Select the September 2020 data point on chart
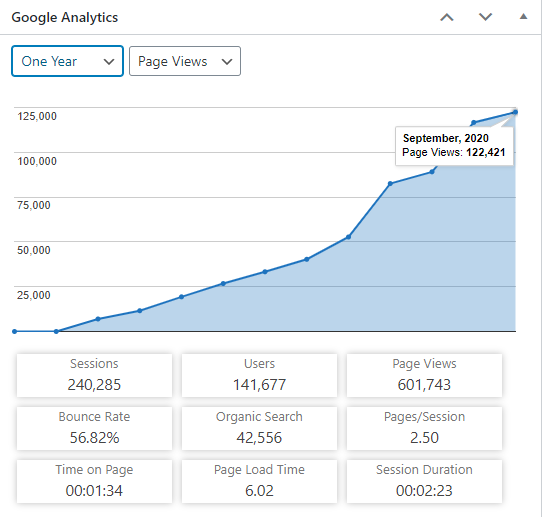 pyautogui.click(x=515, y=112)
